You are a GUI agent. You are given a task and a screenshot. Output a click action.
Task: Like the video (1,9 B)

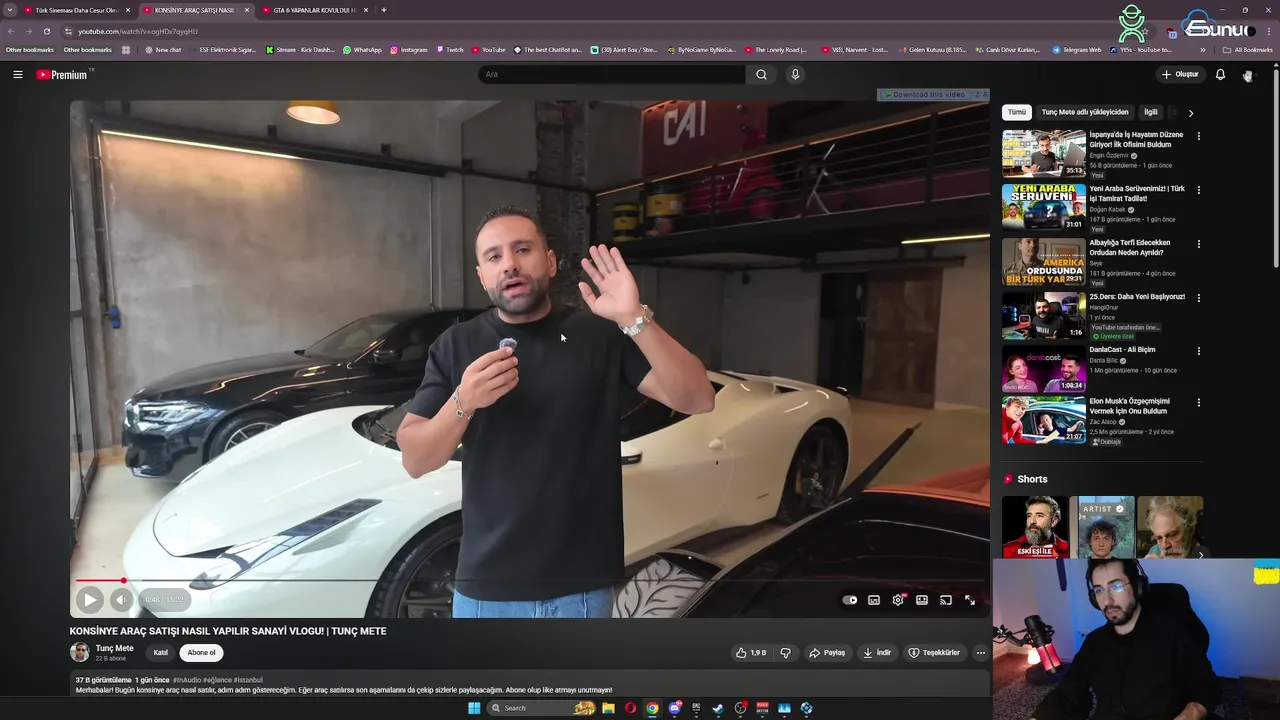click(751, 653)
